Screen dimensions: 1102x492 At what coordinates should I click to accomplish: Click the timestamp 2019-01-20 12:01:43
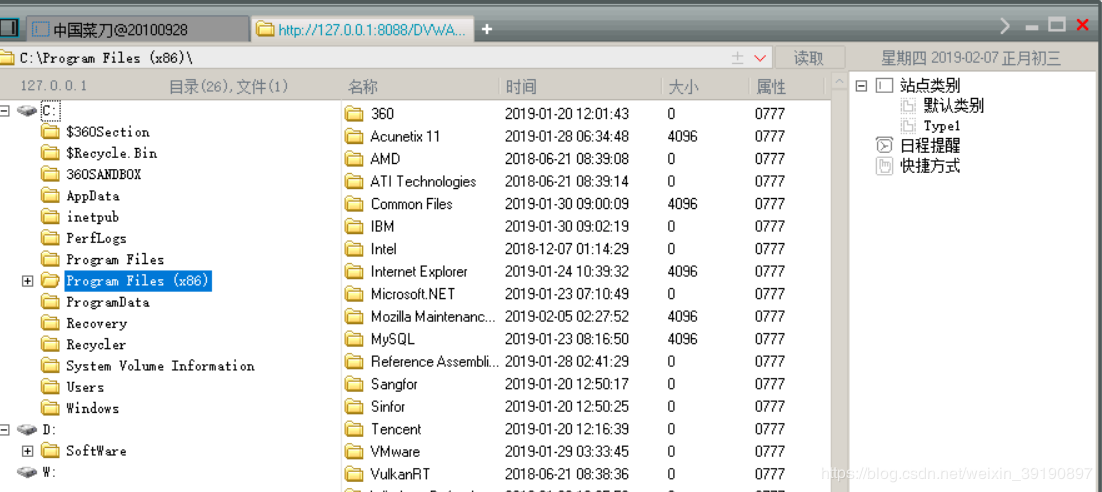click(566, 114)
